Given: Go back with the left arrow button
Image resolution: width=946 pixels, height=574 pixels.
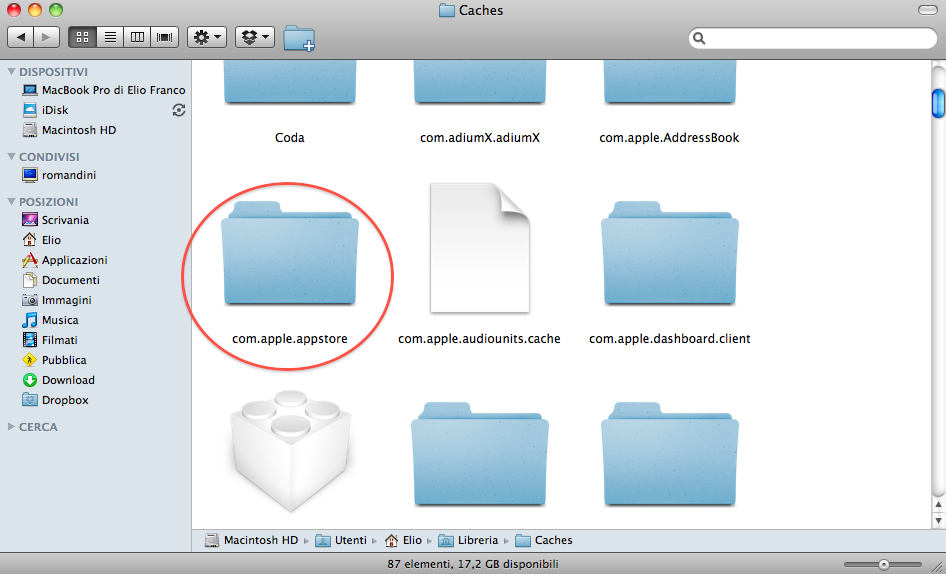Looking at the screenshot, I should 21,37.
